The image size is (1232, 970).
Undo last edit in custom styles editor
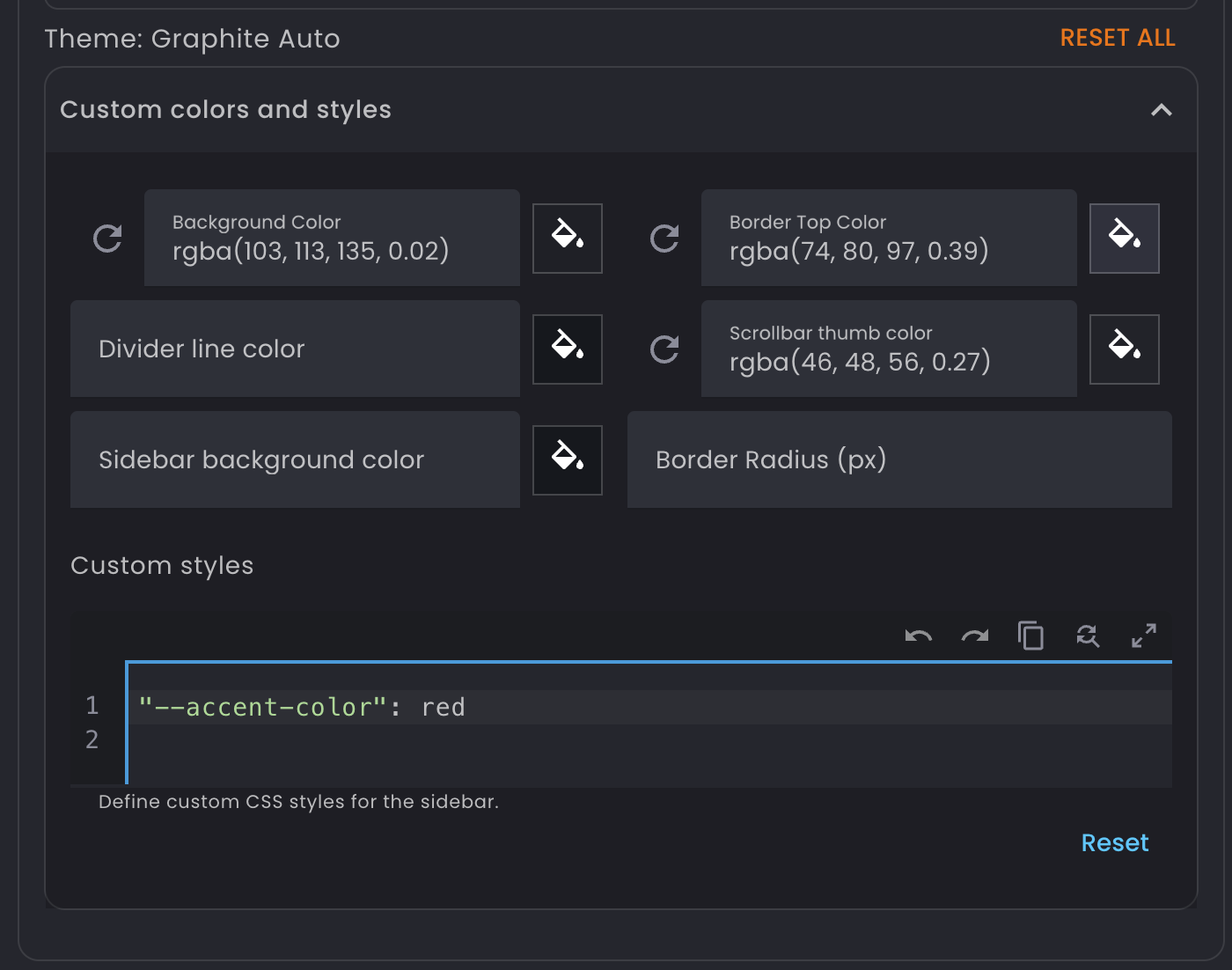[918, 636]
